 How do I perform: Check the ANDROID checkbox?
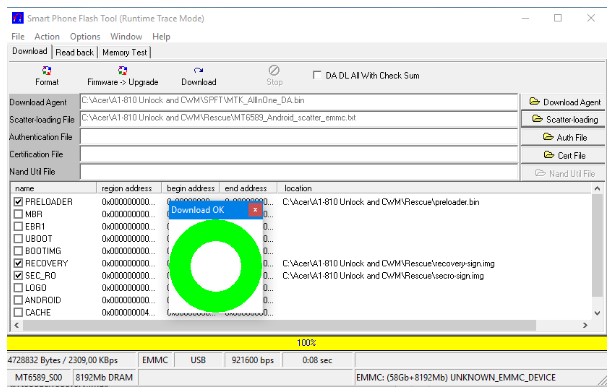(18, 300)
